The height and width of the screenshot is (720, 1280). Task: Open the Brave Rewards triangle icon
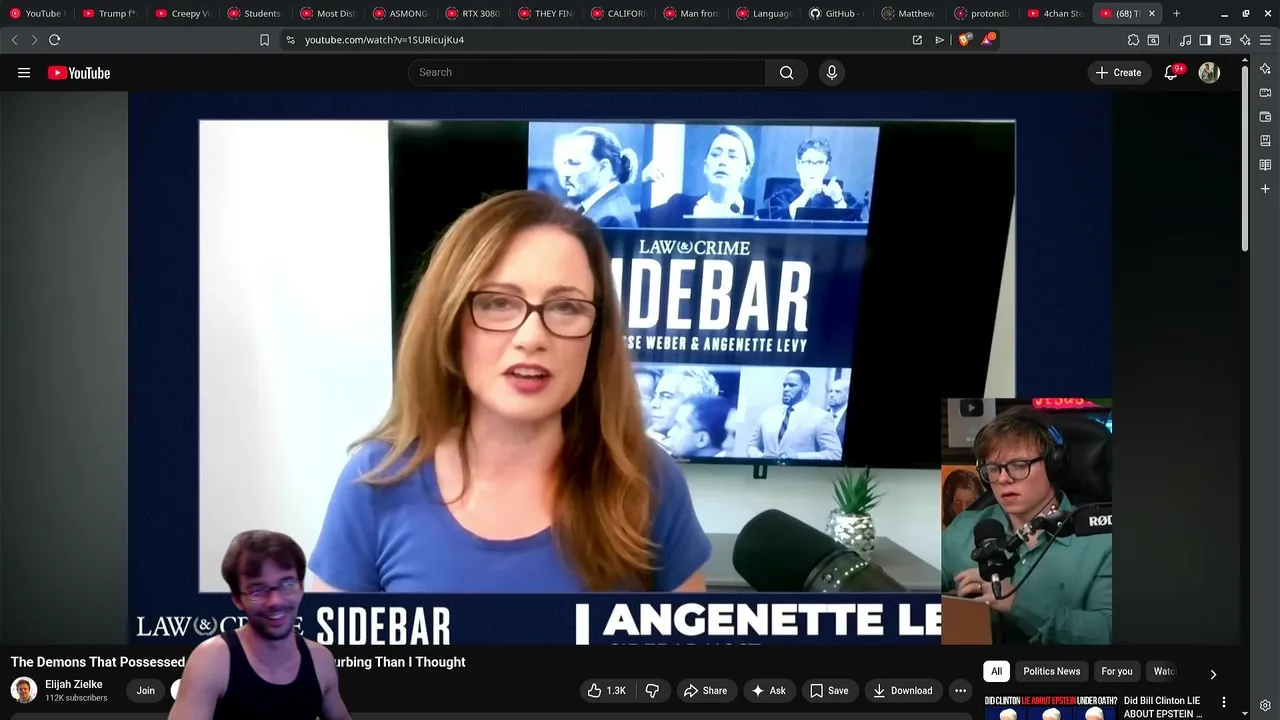click(988, 40)
